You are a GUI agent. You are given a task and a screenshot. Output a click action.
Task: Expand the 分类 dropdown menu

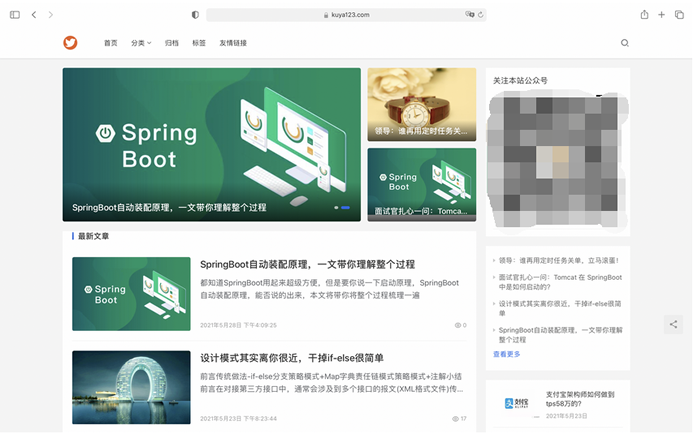coord(141,43)
